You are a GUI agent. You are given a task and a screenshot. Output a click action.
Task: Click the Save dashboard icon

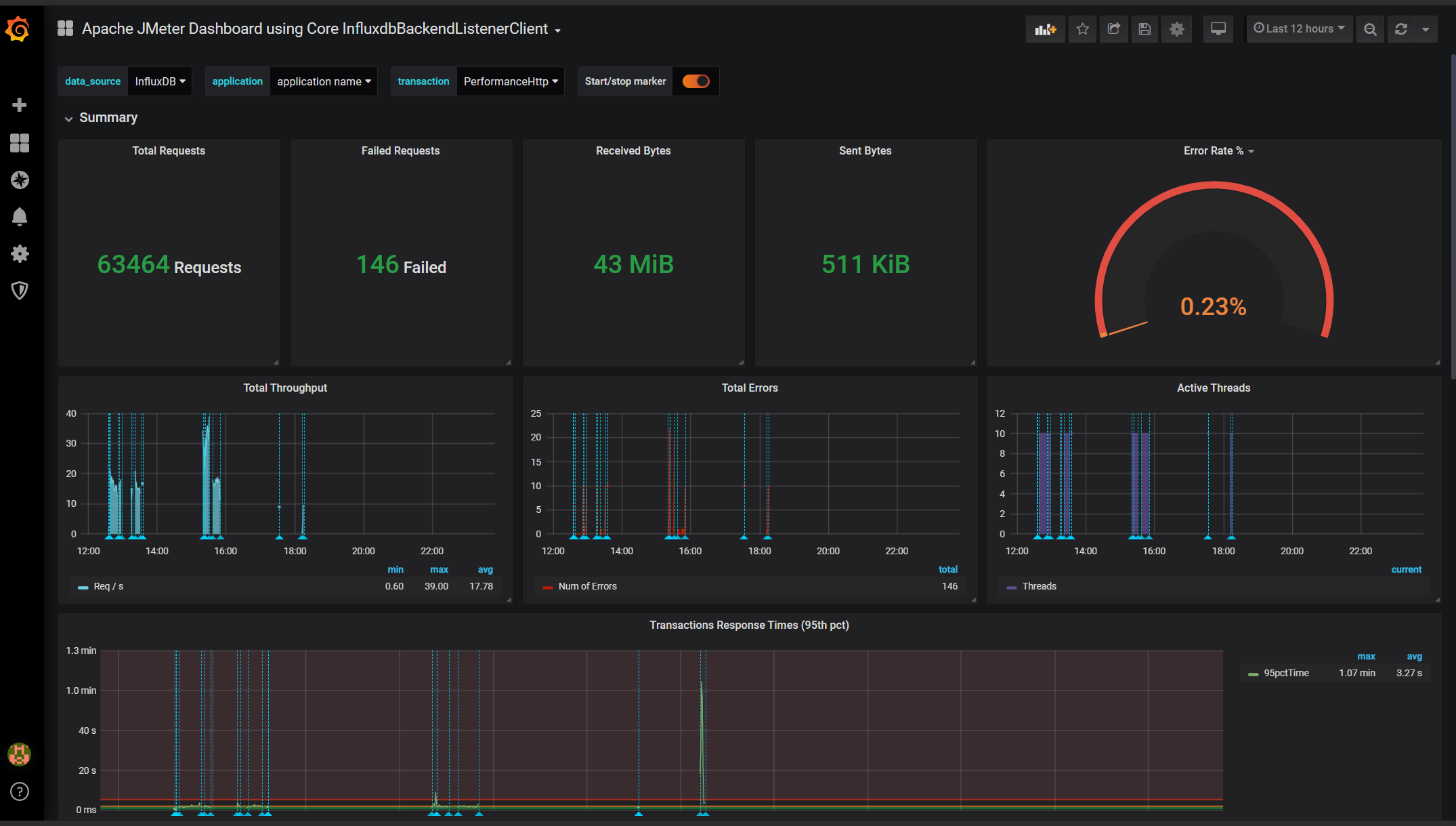tap(1144, 29)
